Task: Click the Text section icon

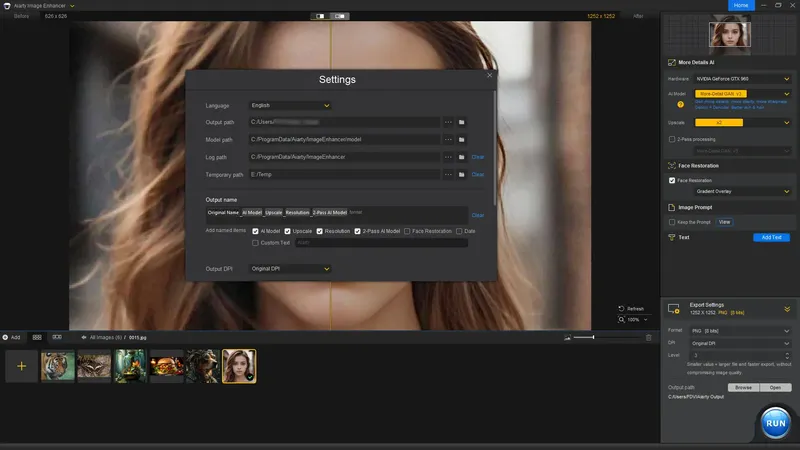Action: [x=671, y=237]
